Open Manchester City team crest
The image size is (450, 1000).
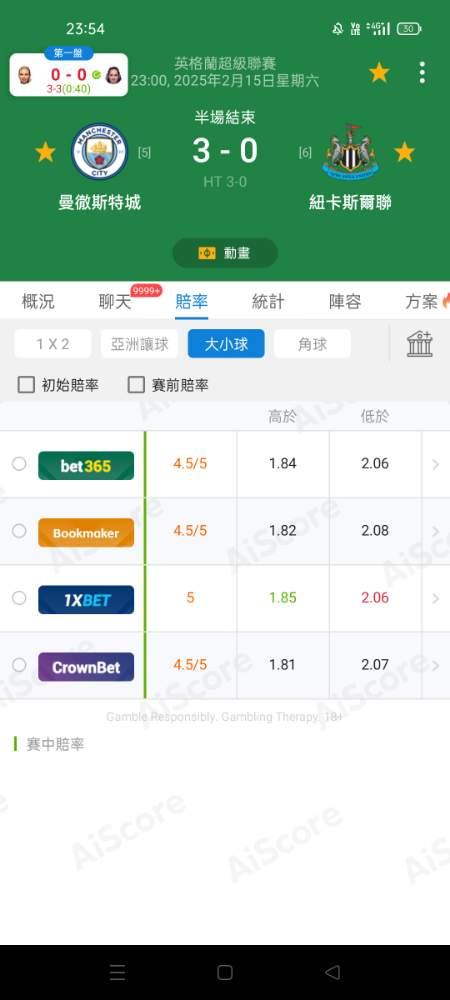pyautogui.click(x=99, y=152)
